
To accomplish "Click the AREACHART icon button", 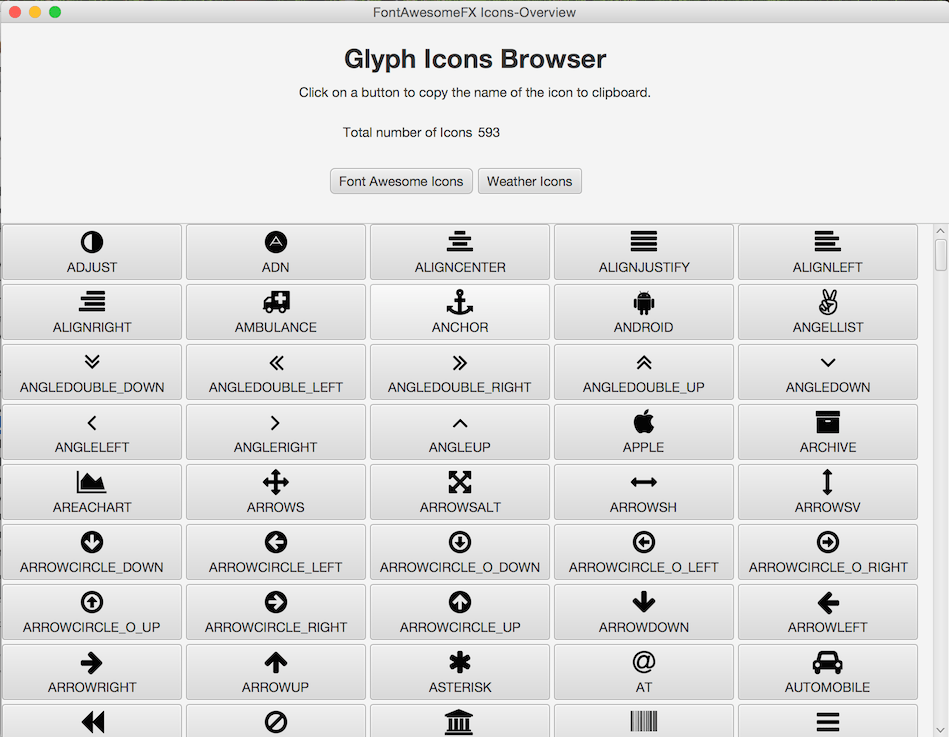I will pyautogui.click(x=92, y=492).
